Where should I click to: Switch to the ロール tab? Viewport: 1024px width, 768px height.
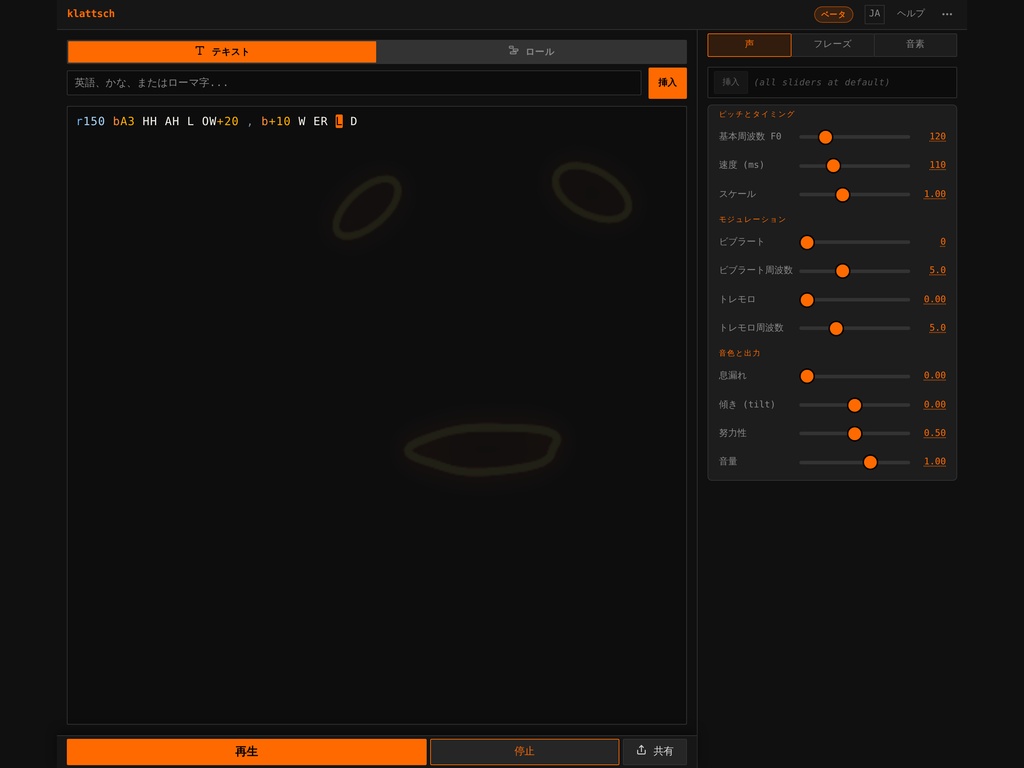click(531, 52)
